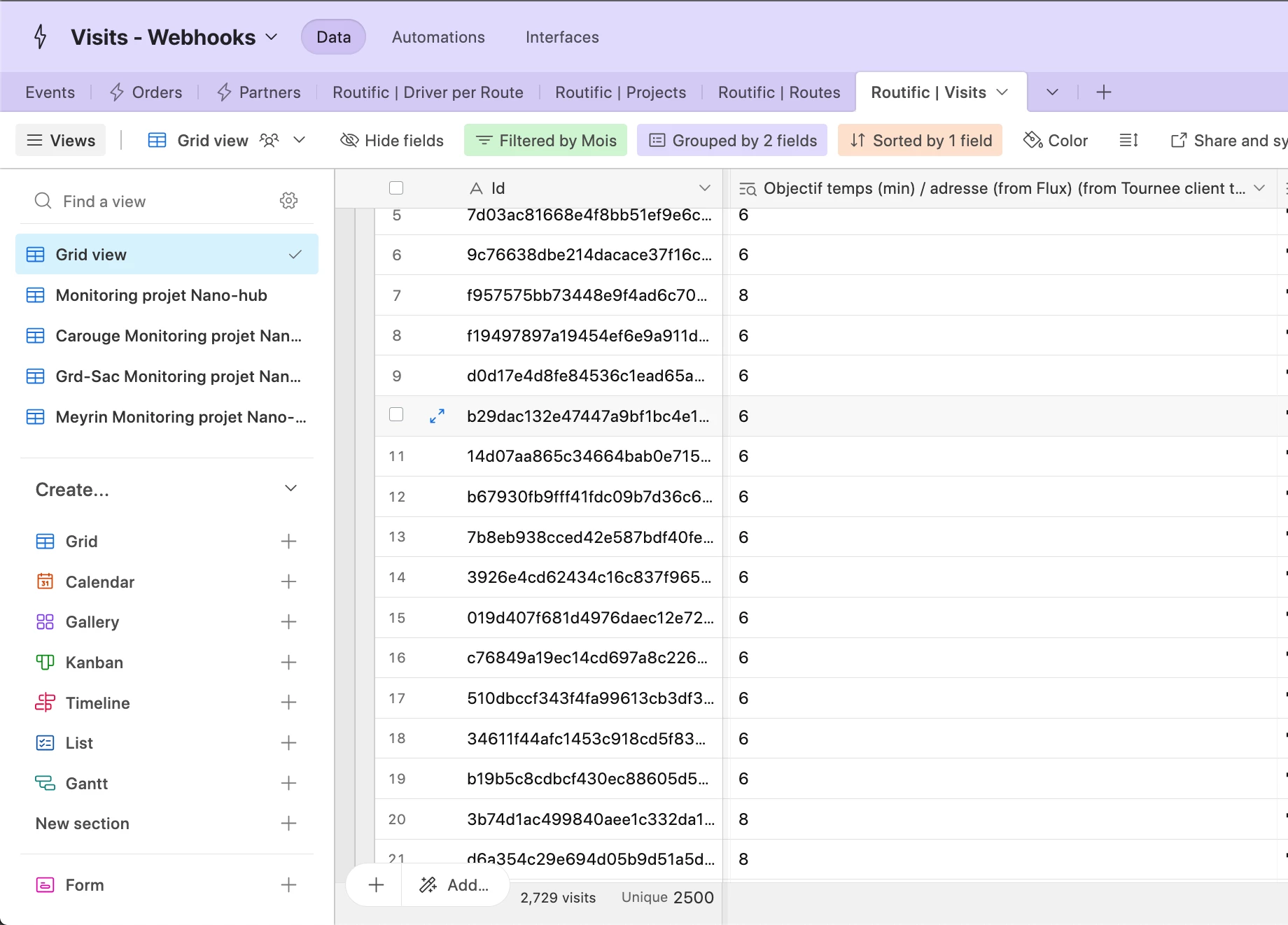Viewport: 1288px width, 925px height.
Task: Click cell 3b74d1ac499840aee1c332da1
Action: coord(591,819)
